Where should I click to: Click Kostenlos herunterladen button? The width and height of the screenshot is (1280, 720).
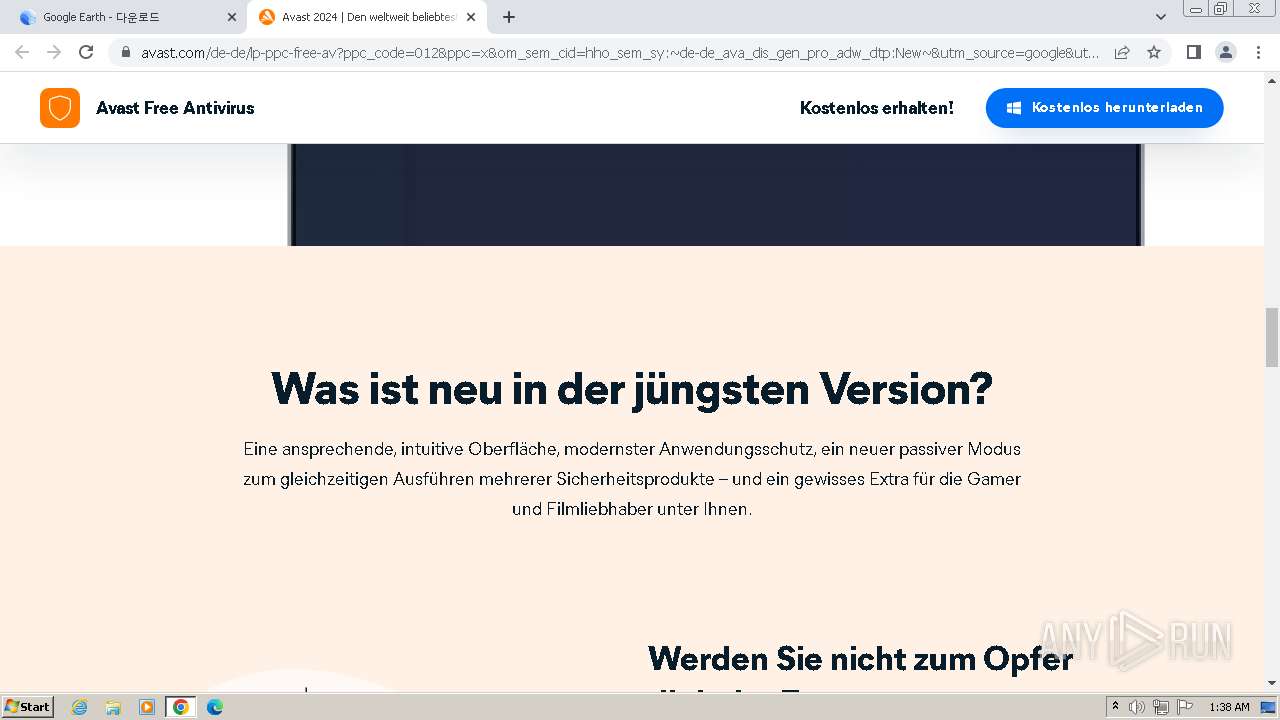point(1104,108)
